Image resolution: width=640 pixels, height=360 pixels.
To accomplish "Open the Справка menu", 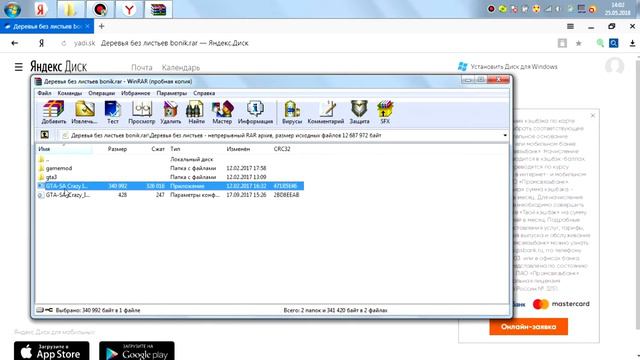I will [204, 93].
